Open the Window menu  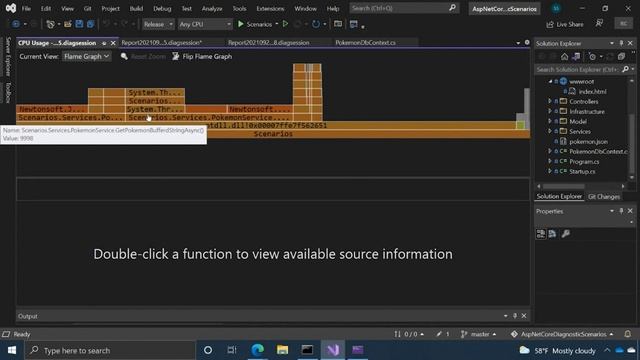[x=305, y=9]
